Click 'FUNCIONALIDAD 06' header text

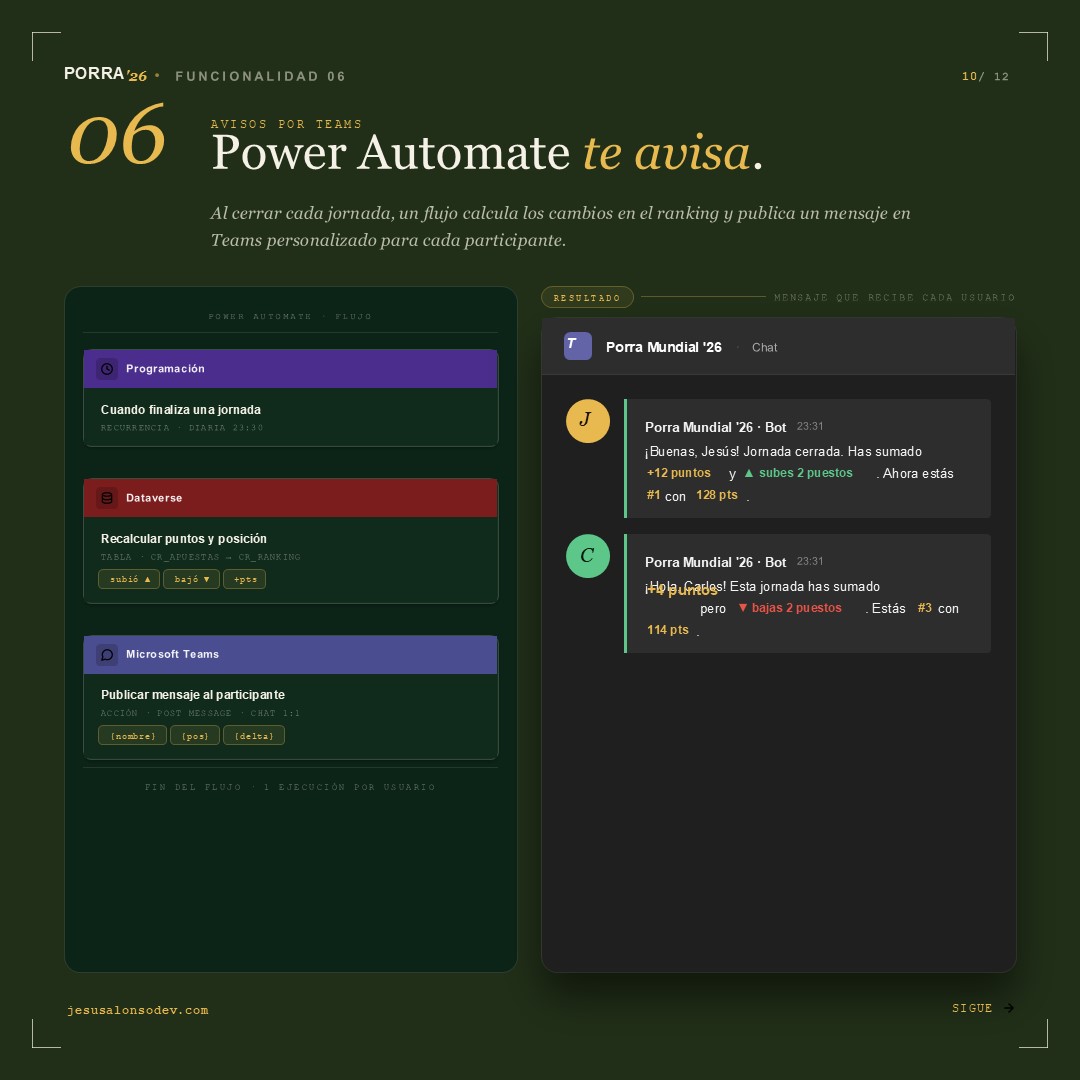tap(260, 76)
